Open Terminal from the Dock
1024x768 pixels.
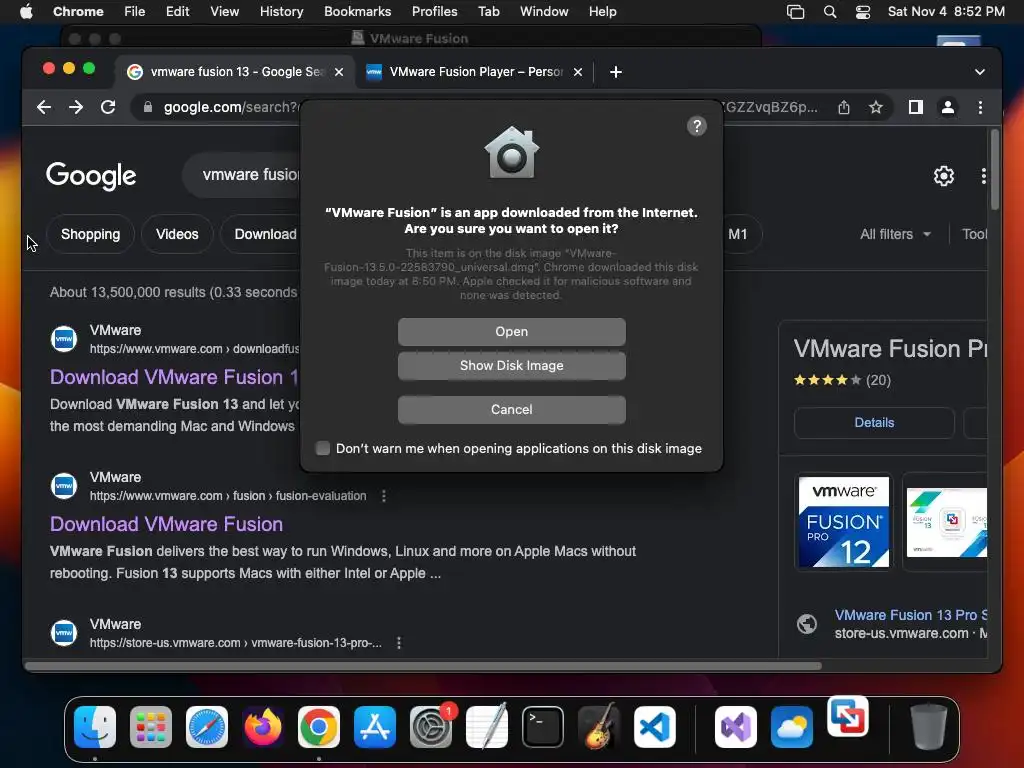click(x=543, y=727)
